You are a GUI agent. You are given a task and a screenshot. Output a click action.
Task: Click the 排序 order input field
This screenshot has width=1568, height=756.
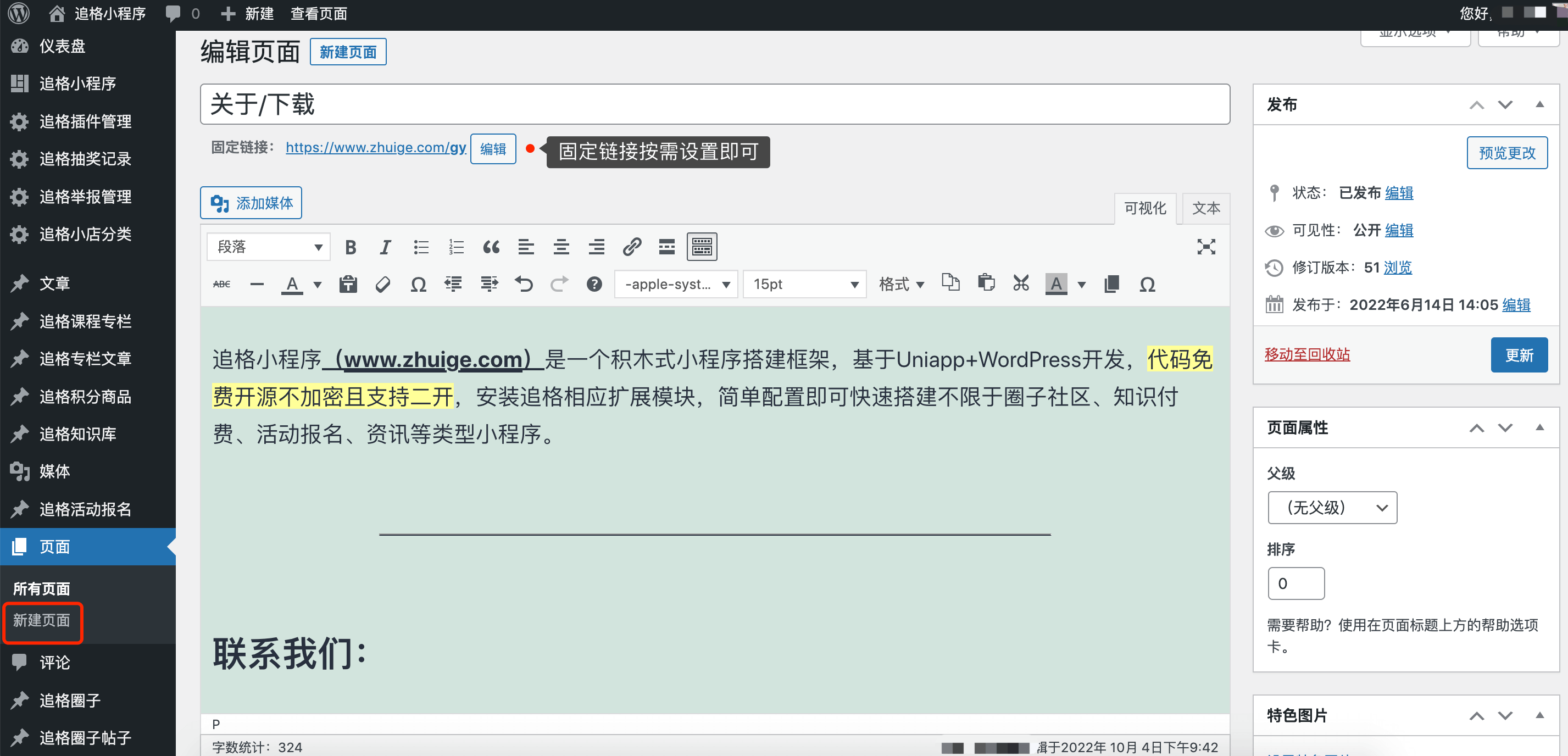1296,583
